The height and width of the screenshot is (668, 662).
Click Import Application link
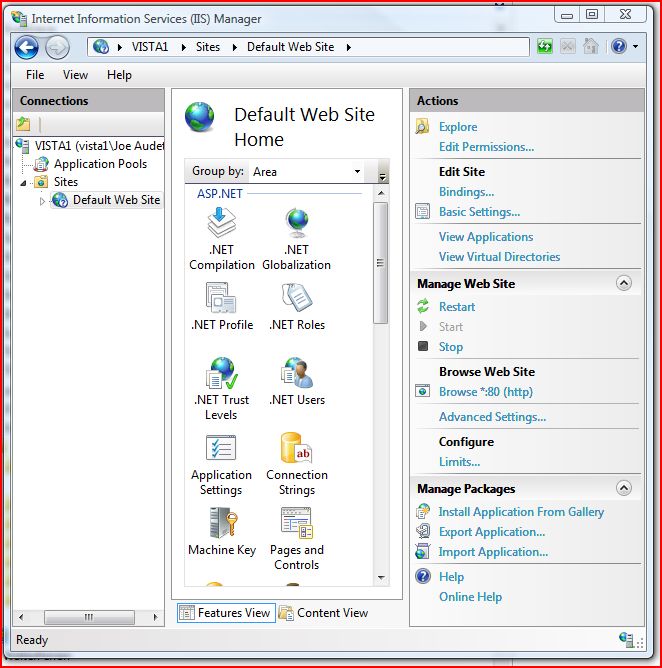493,552
